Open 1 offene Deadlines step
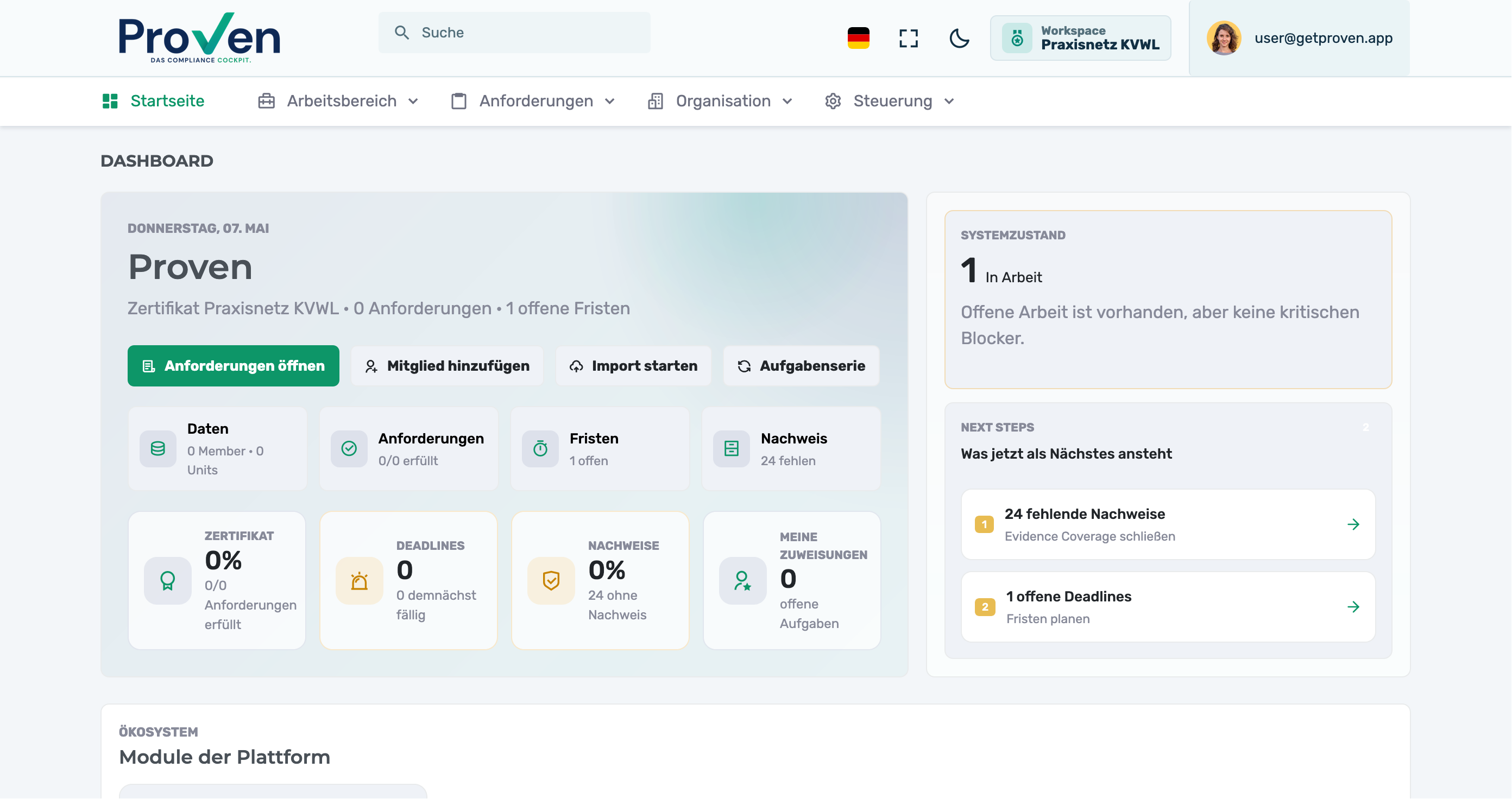Screen dimensions: 1512x799 pos(1169,608)
